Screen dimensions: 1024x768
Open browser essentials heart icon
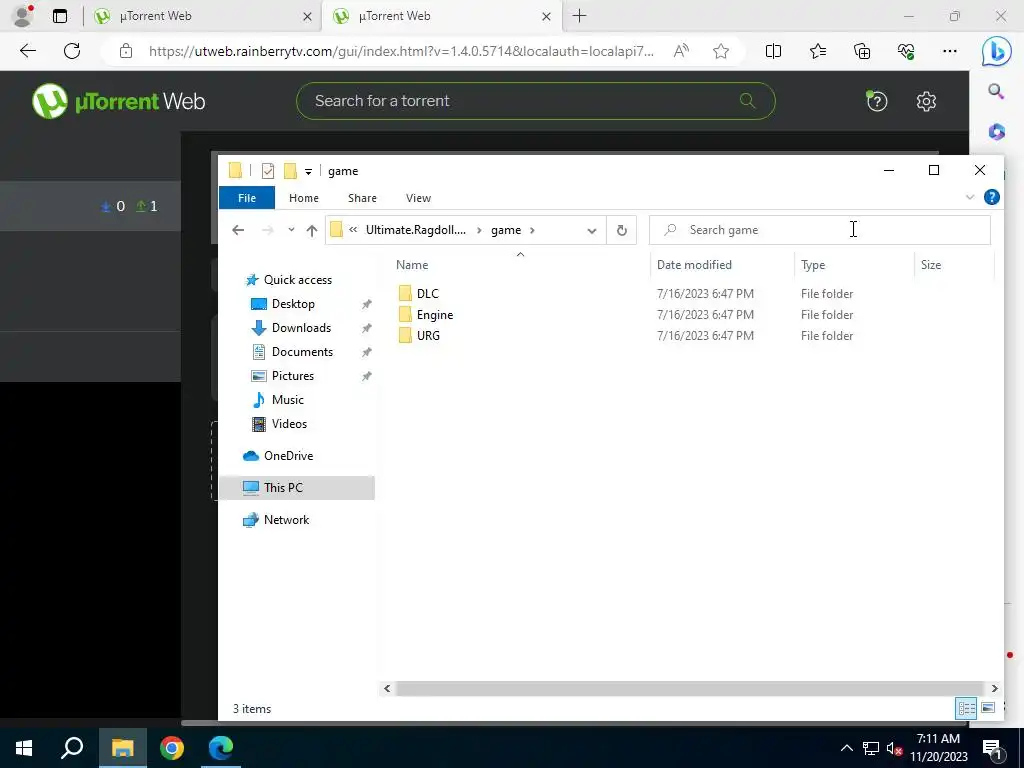click(x=906, y=51)
